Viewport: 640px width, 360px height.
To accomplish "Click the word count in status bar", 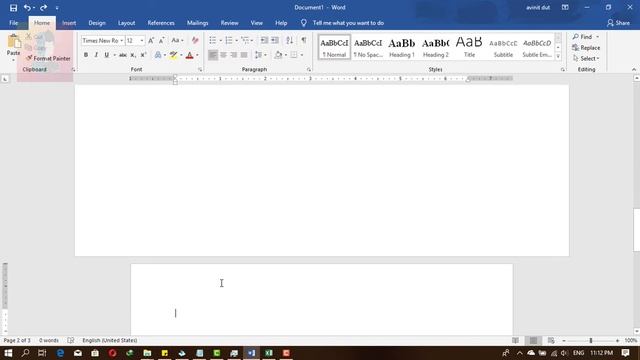I will (x=49, y=340).
